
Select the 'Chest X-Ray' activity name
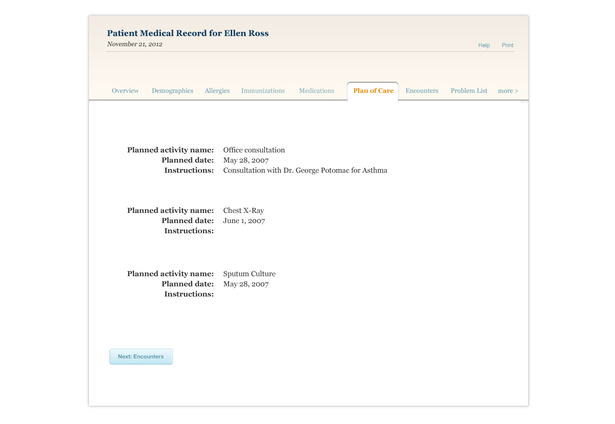(x=244, y=210)
